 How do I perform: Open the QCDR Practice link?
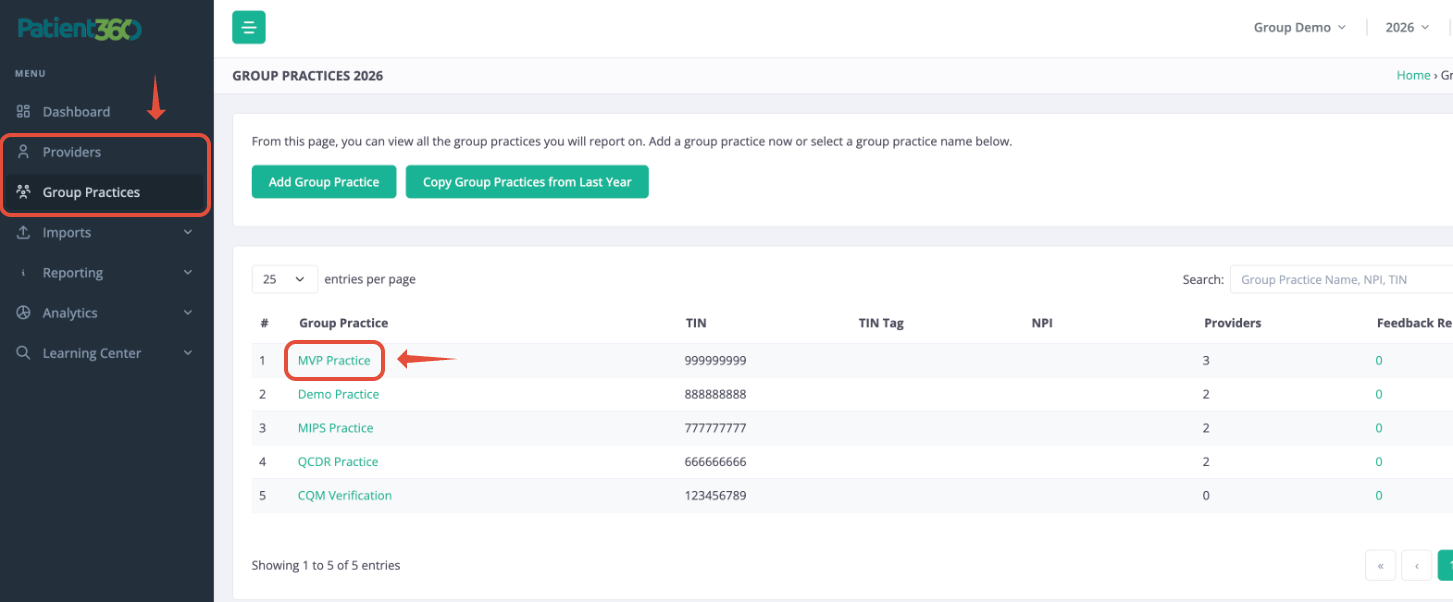pos(338,462)
